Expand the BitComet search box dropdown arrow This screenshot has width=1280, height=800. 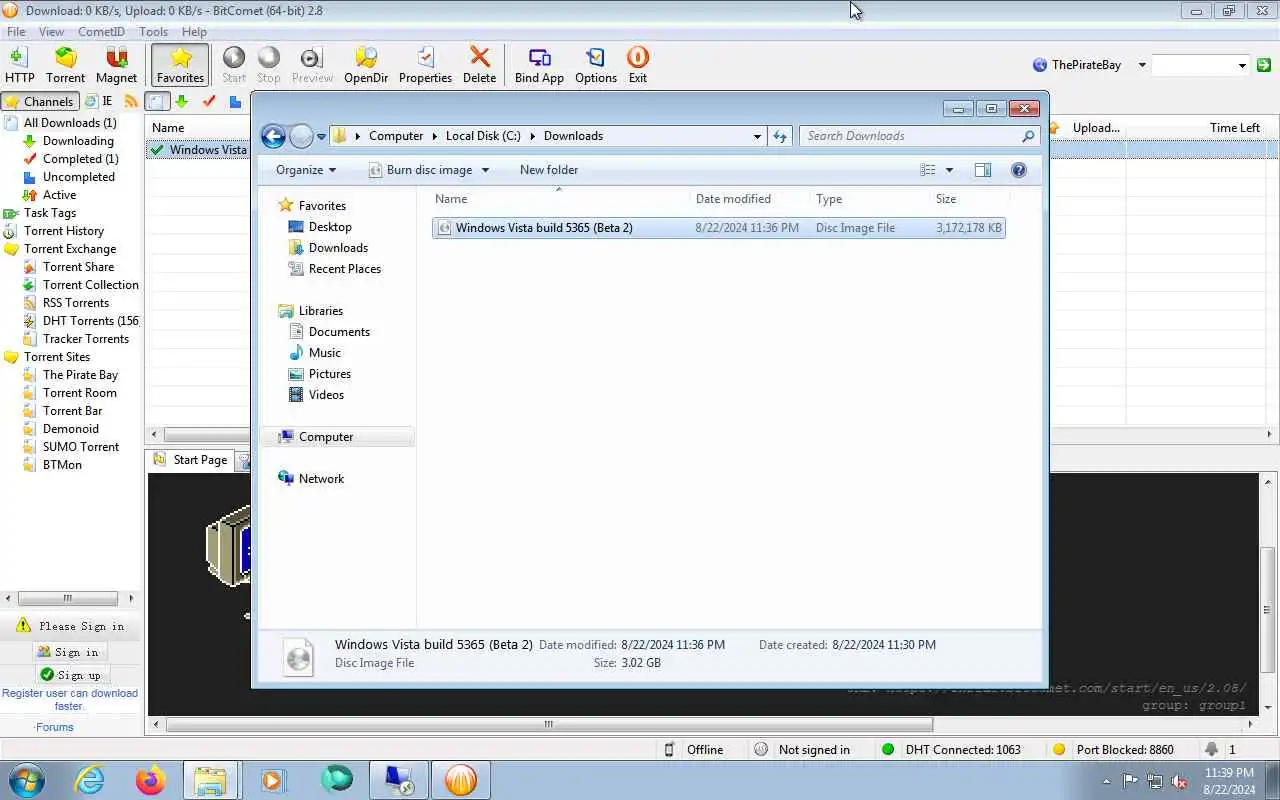(1242, 65)
